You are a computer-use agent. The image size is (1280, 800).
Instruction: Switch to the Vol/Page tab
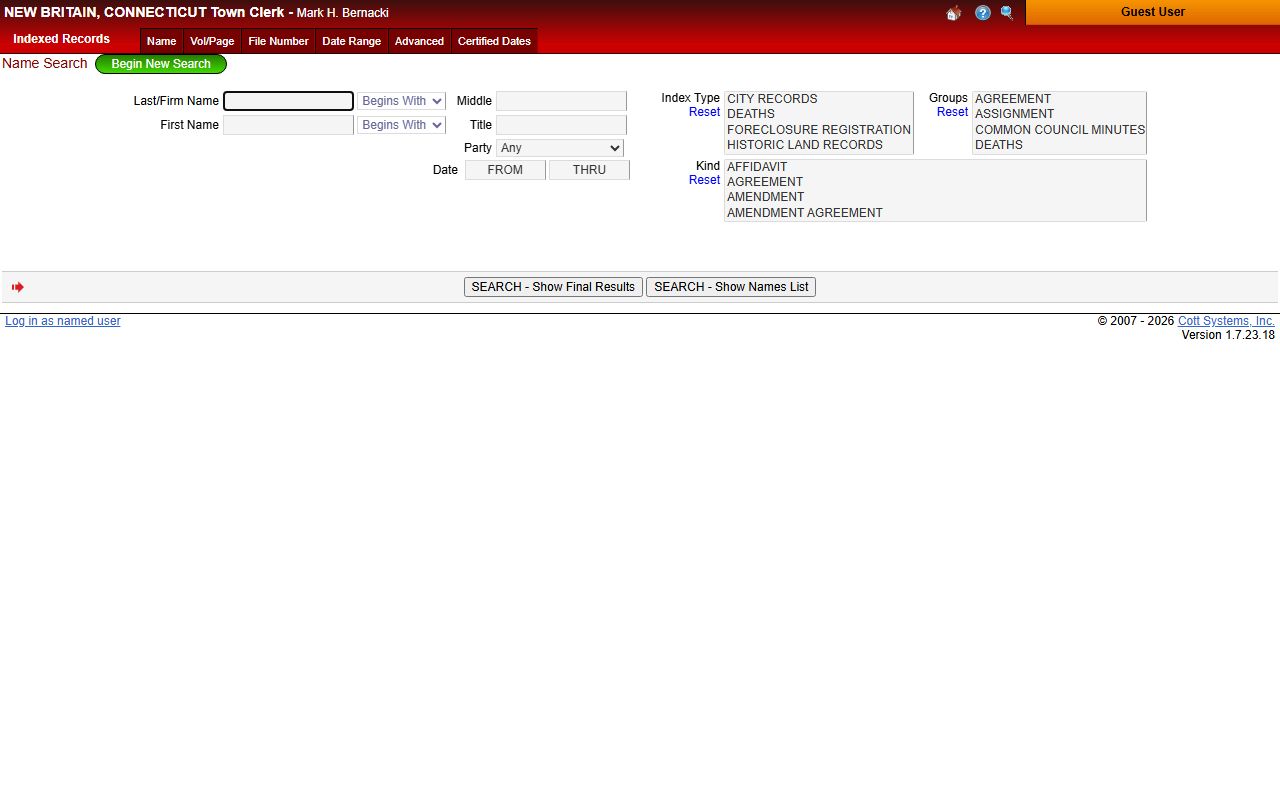(x=212, y=41)
